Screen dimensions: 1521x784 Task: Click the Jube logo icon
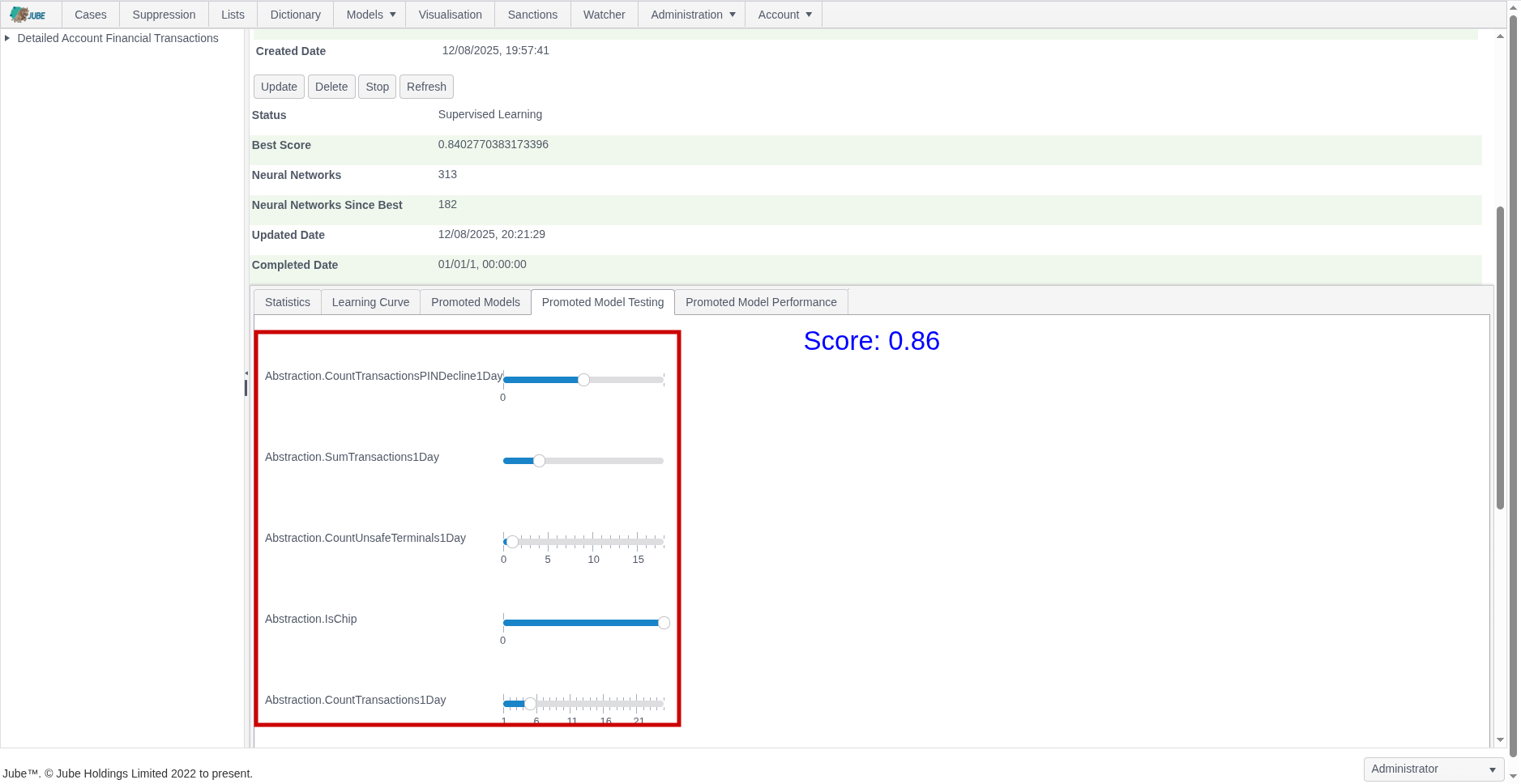[x=28, y=15]
